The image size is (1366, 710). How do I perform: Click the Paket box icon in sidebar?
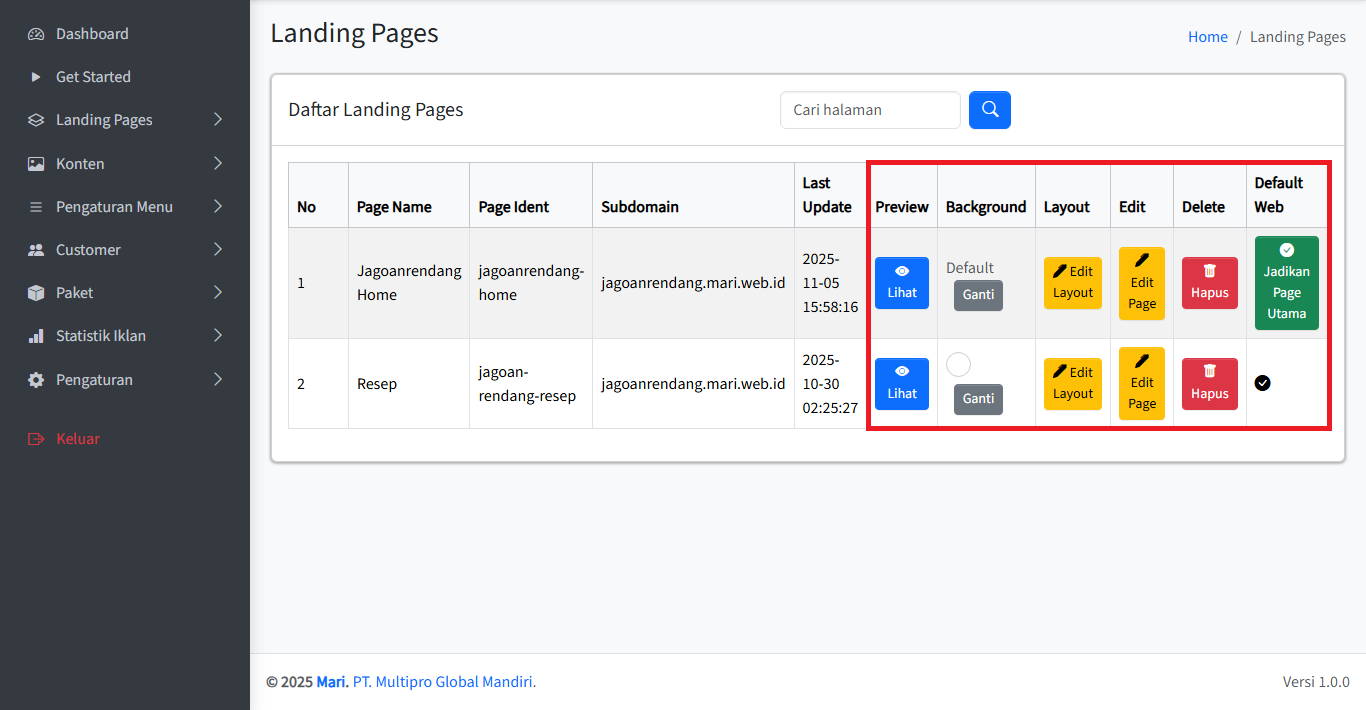pos(36,293)
